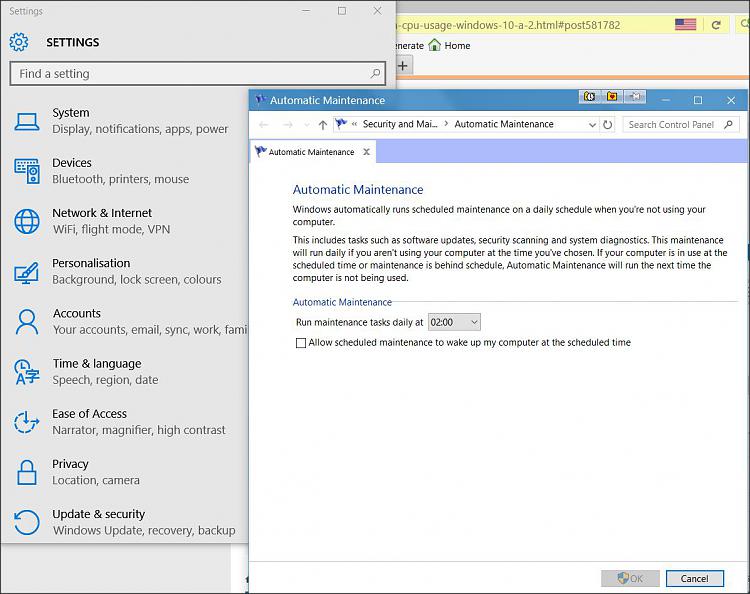This screenshot has height=594, width=750.
Task: Click Devices settings label
Action: [72, 163]
